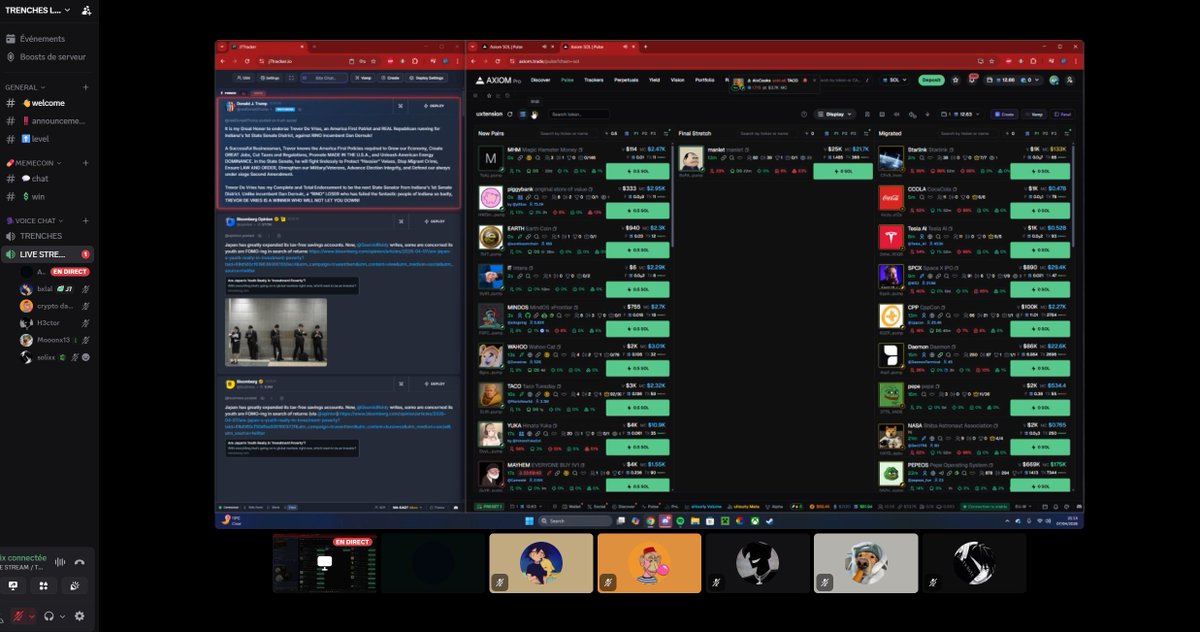
Task: Click the COOLA CocaCola token logo
Action: tap(891, 198)
